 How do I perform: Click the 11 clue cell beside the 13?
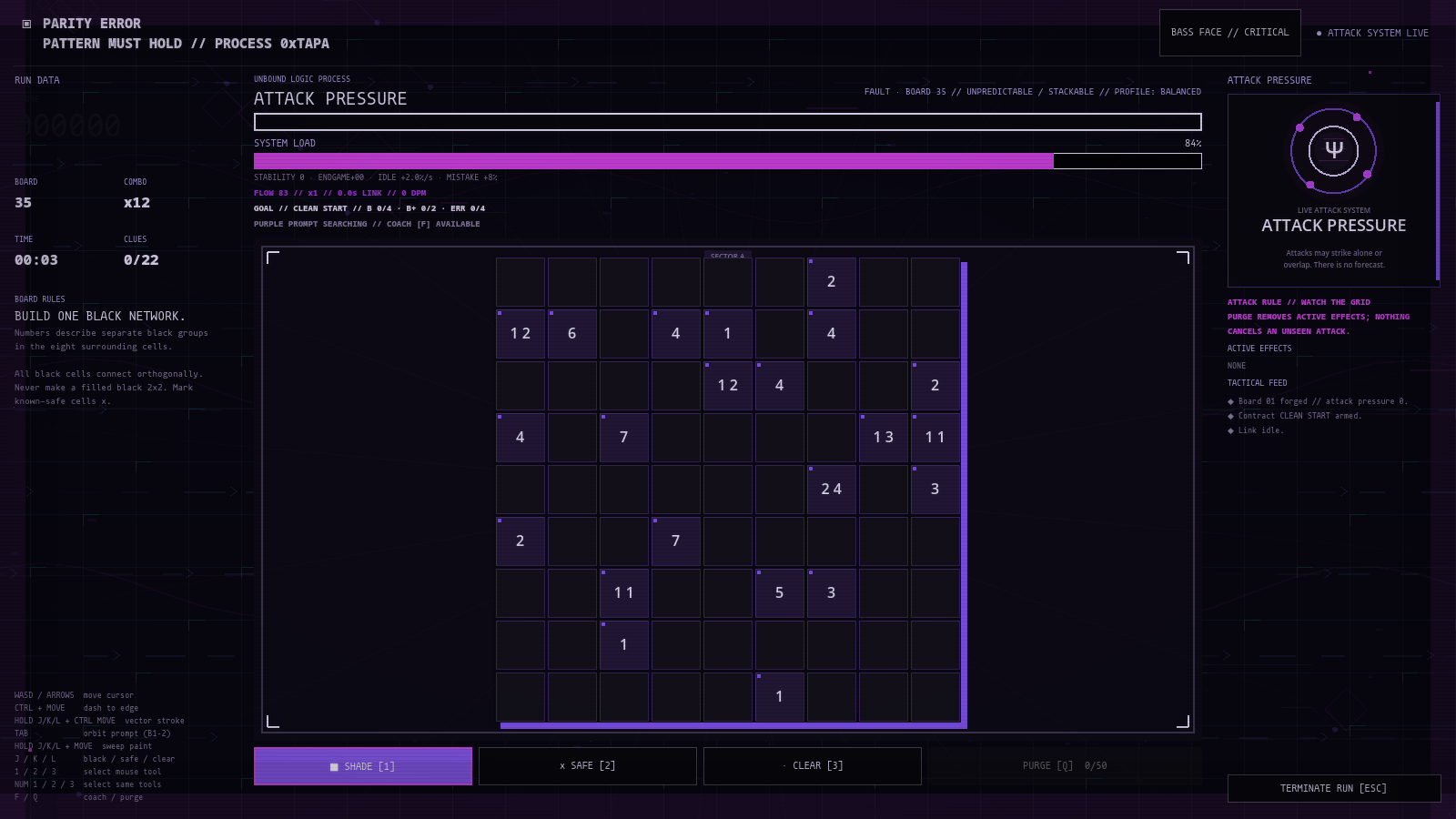click(x=935, y=438)
